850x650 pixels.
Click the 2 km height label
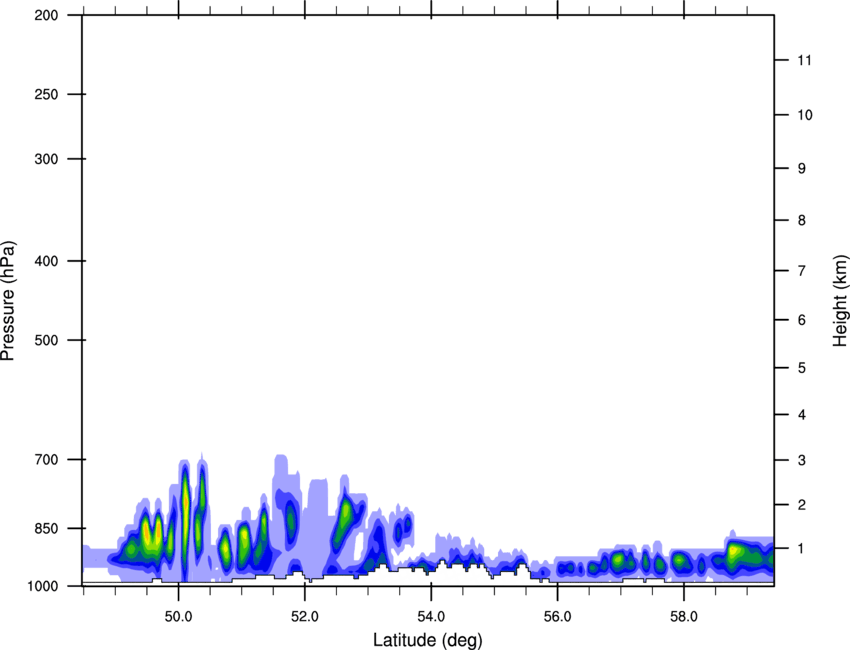tap(802, 505)
